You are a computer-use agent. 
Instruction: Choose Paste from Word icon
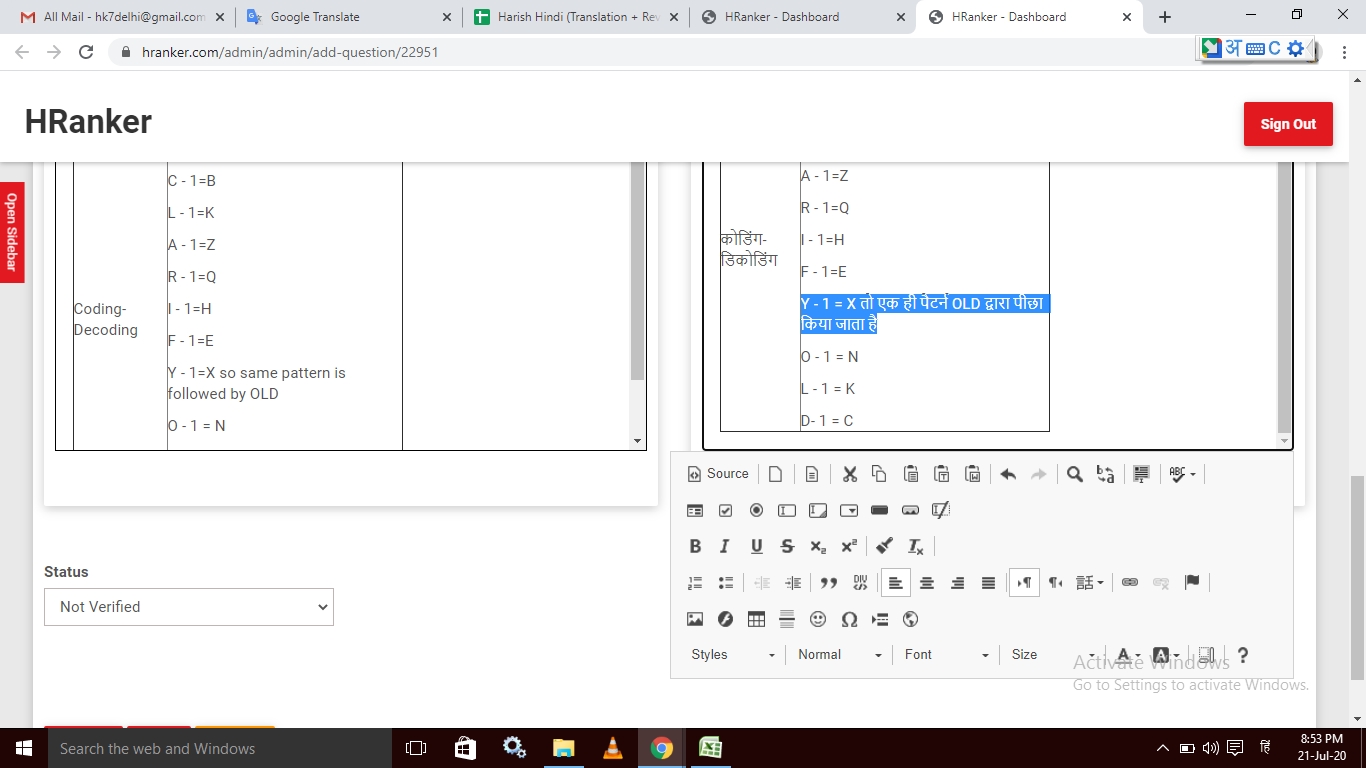pos(972,474)
